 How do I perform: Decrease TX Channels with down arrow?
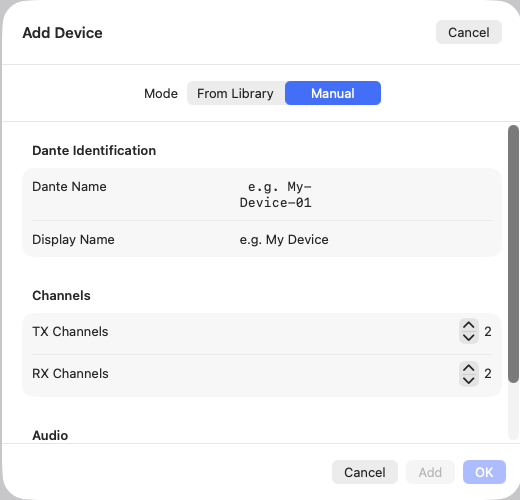469,338
